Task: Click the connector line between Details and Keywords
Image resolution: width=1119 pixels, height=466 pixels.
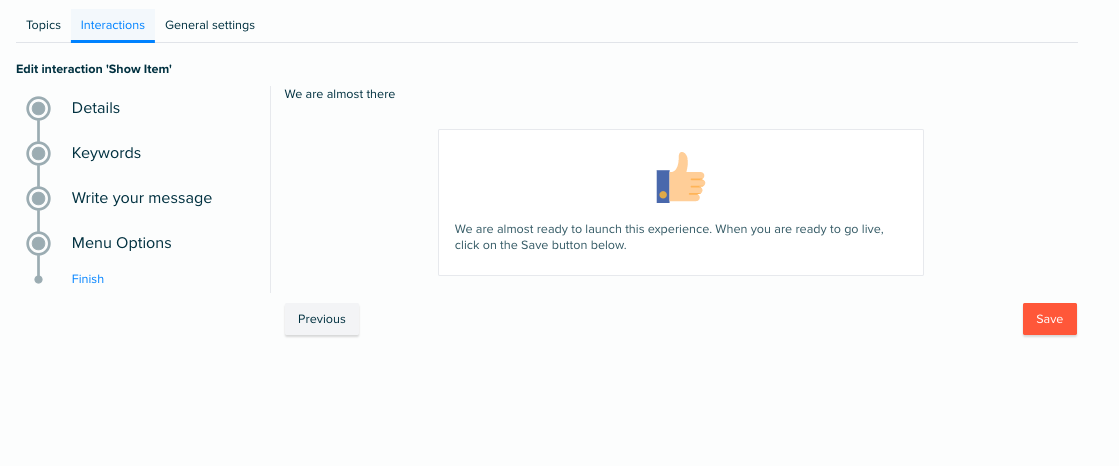Action: coord(39,131)
